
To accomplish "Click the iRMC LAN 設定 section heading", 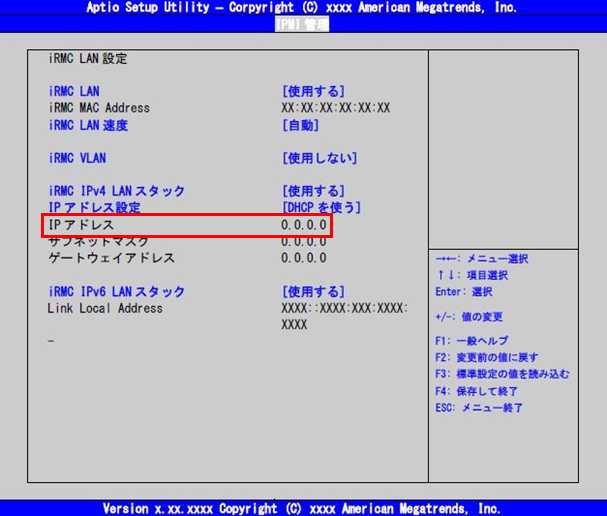I will pos(88,59).
